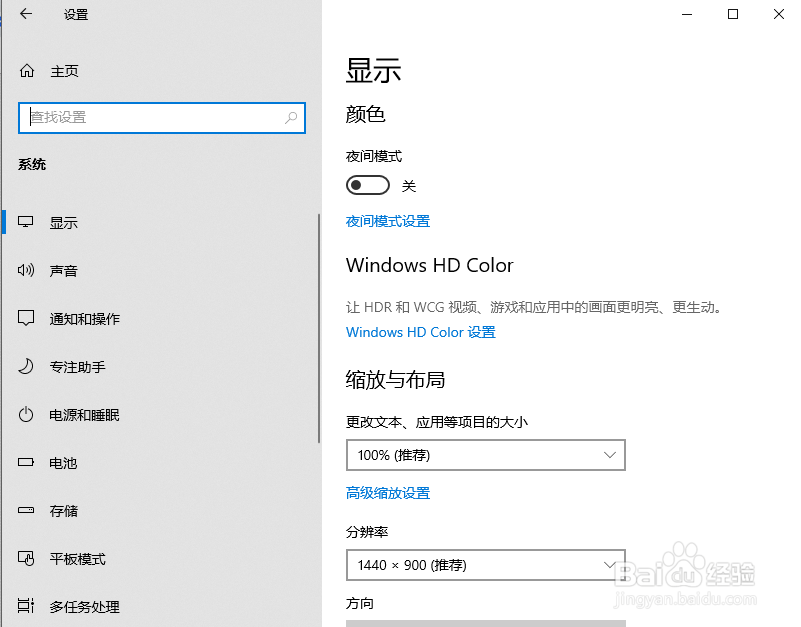Click the speaker icon for 声音
801x627 pixels.
[x=26, y=270]
